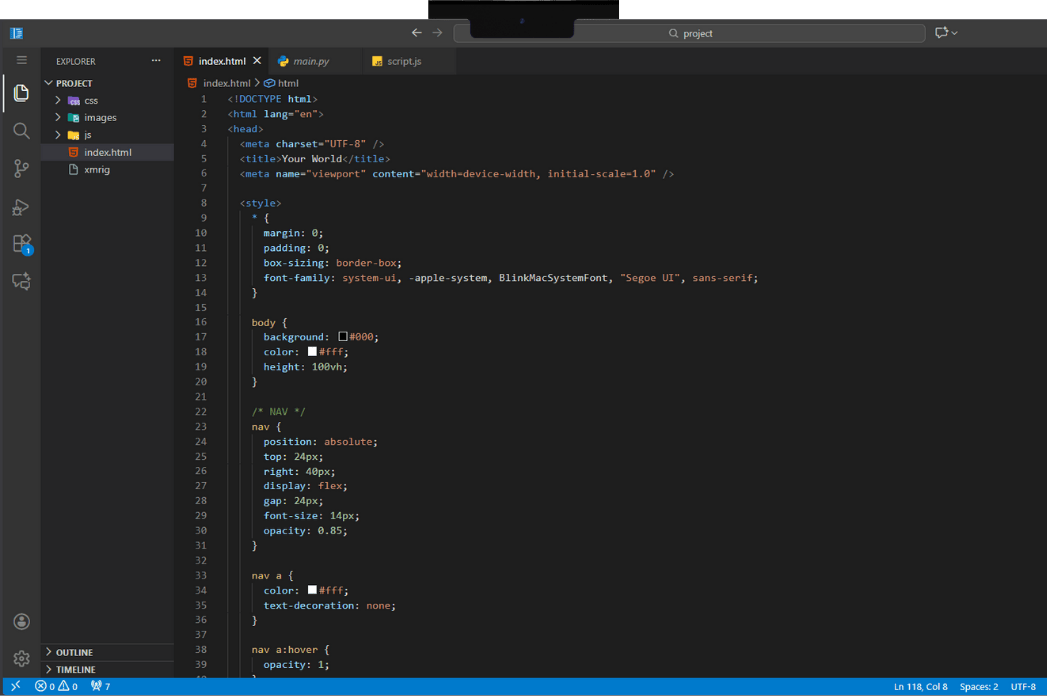
Task: Click the Accounts icon
Action: (x=21, y=622)
